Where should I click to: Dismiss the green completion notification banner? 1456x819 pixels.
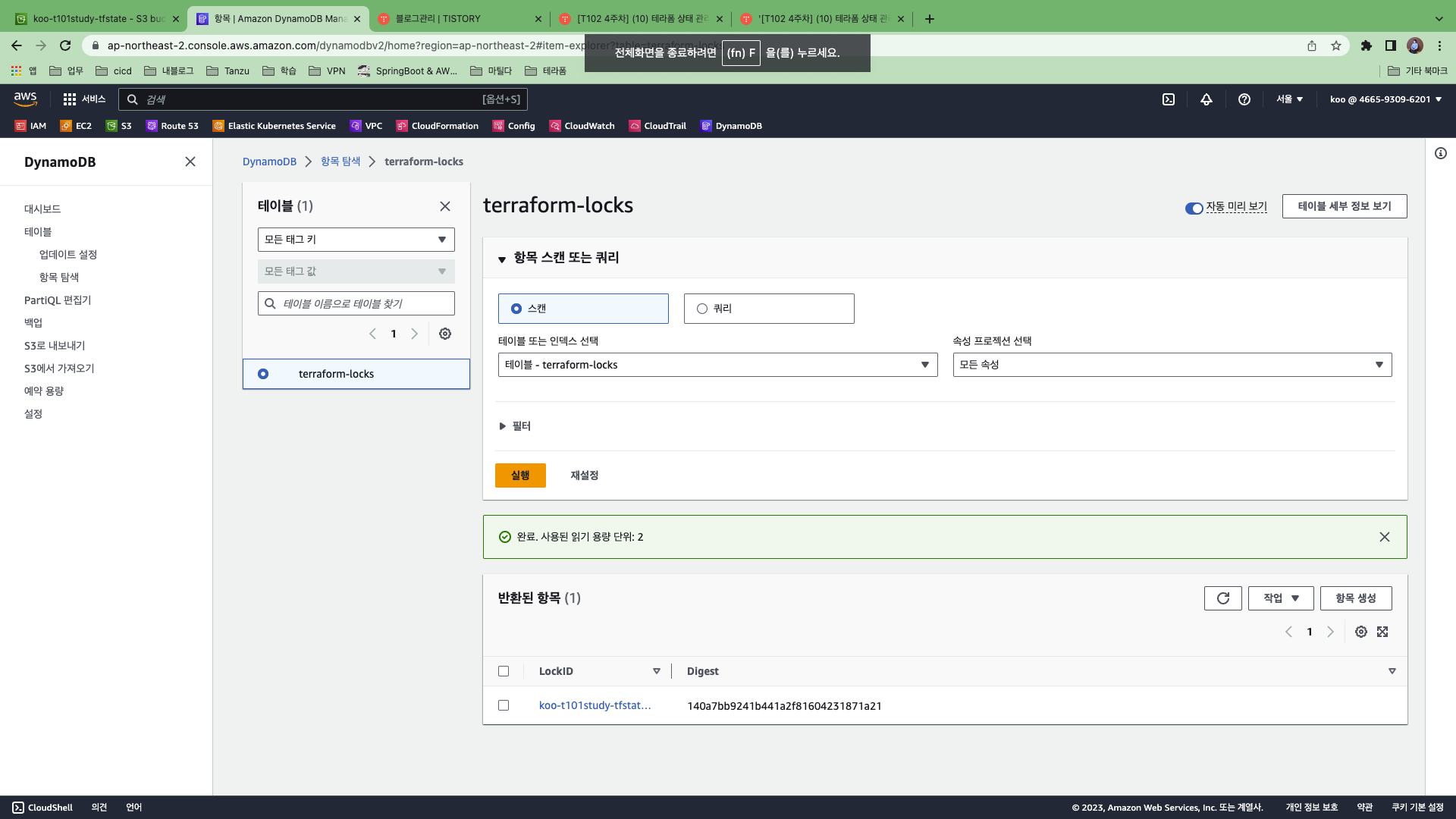[x=1384, y=537]
